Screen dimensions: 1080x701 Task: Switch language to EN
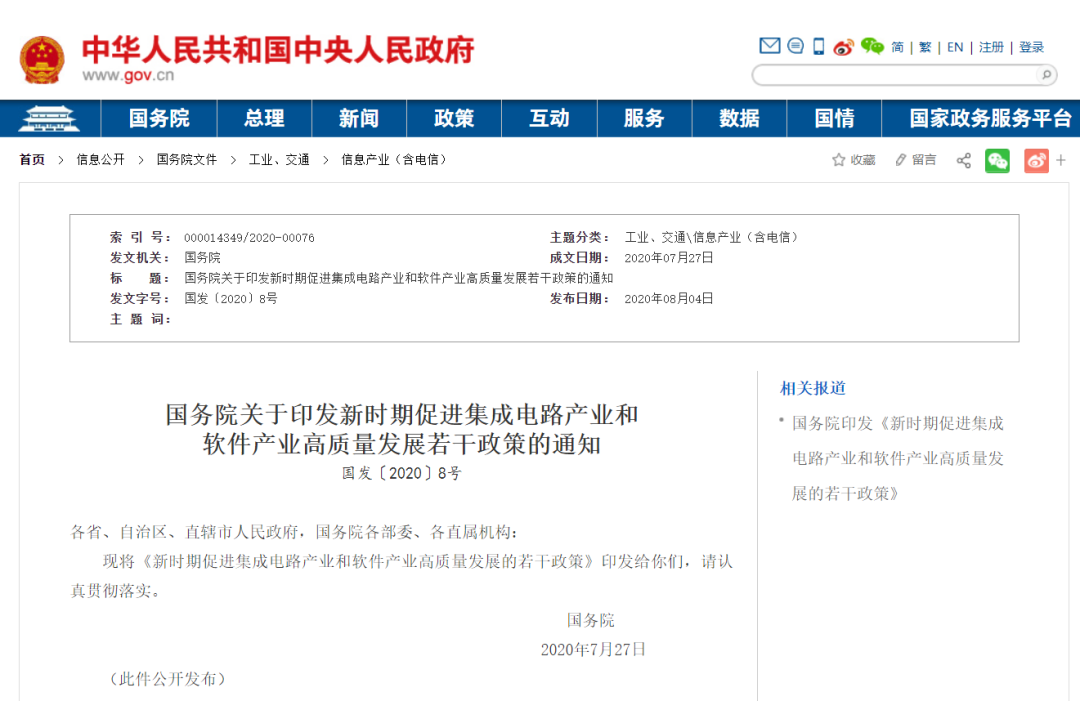pos(955,47)
